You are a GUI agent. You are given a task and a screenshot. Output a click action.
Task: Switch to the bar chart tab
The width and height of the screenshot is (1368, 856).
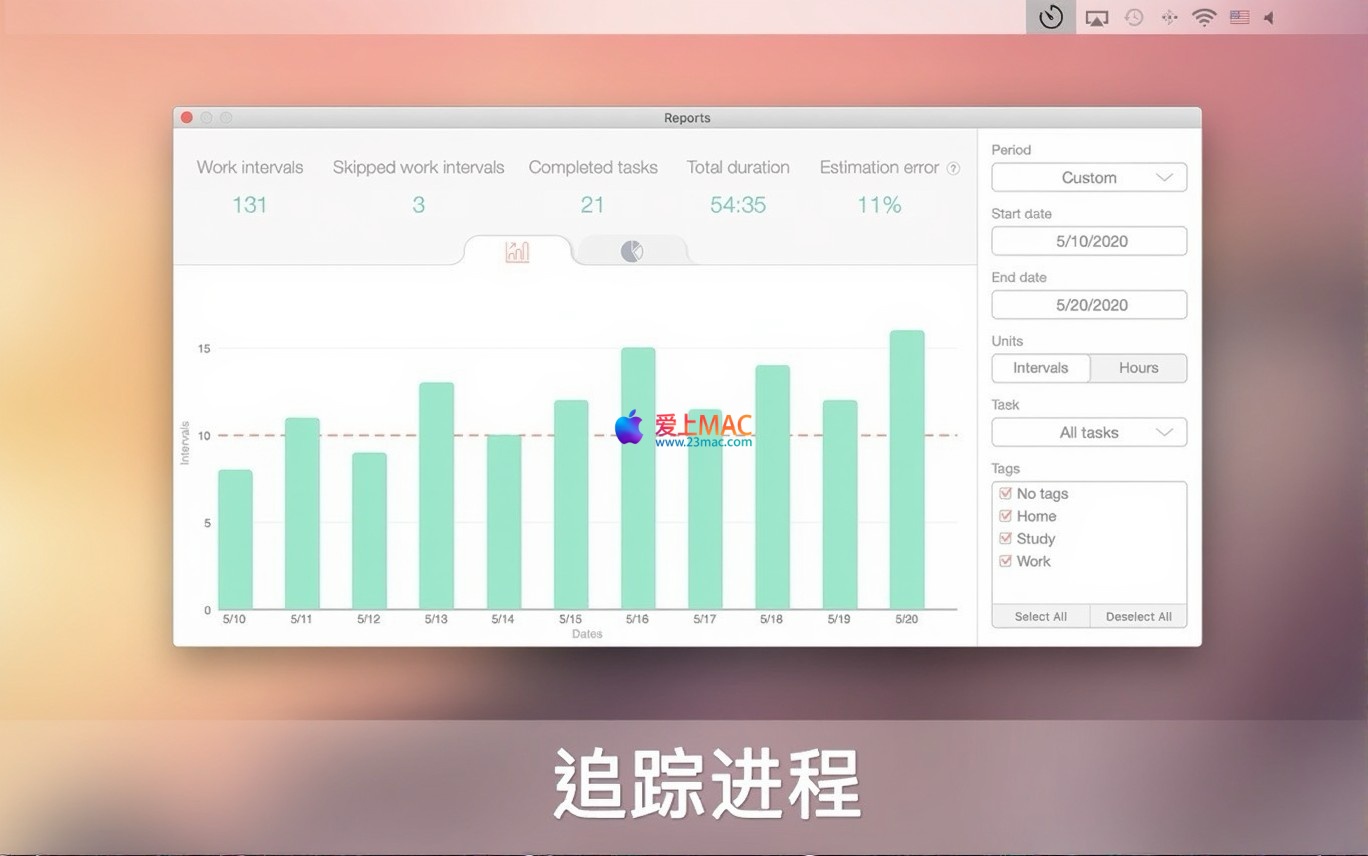517,251
